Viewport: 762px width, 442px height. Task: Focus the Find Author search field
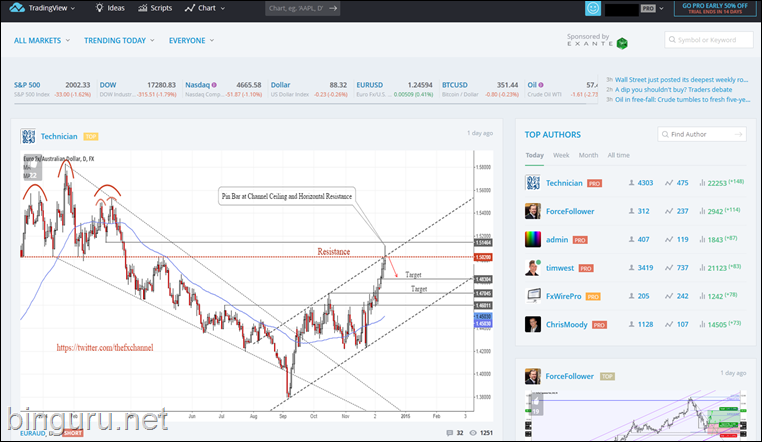(x=702, y=134)
